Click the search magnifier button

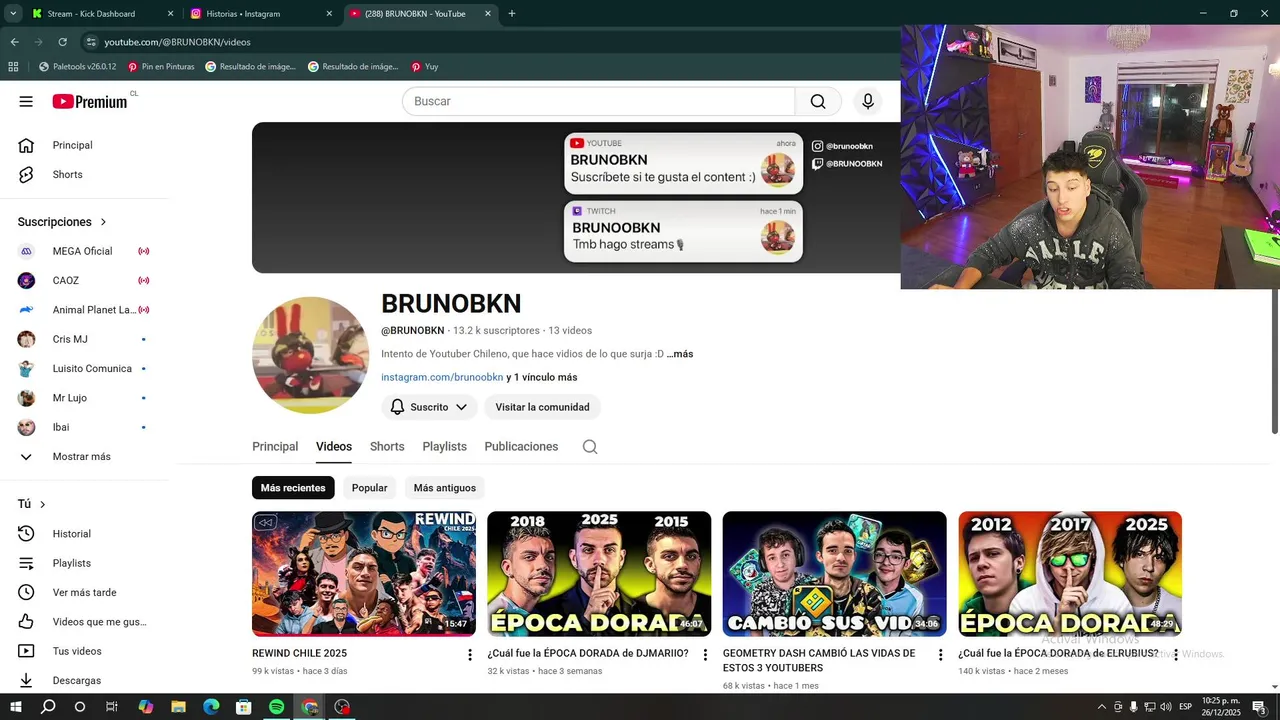click(818, 101)
